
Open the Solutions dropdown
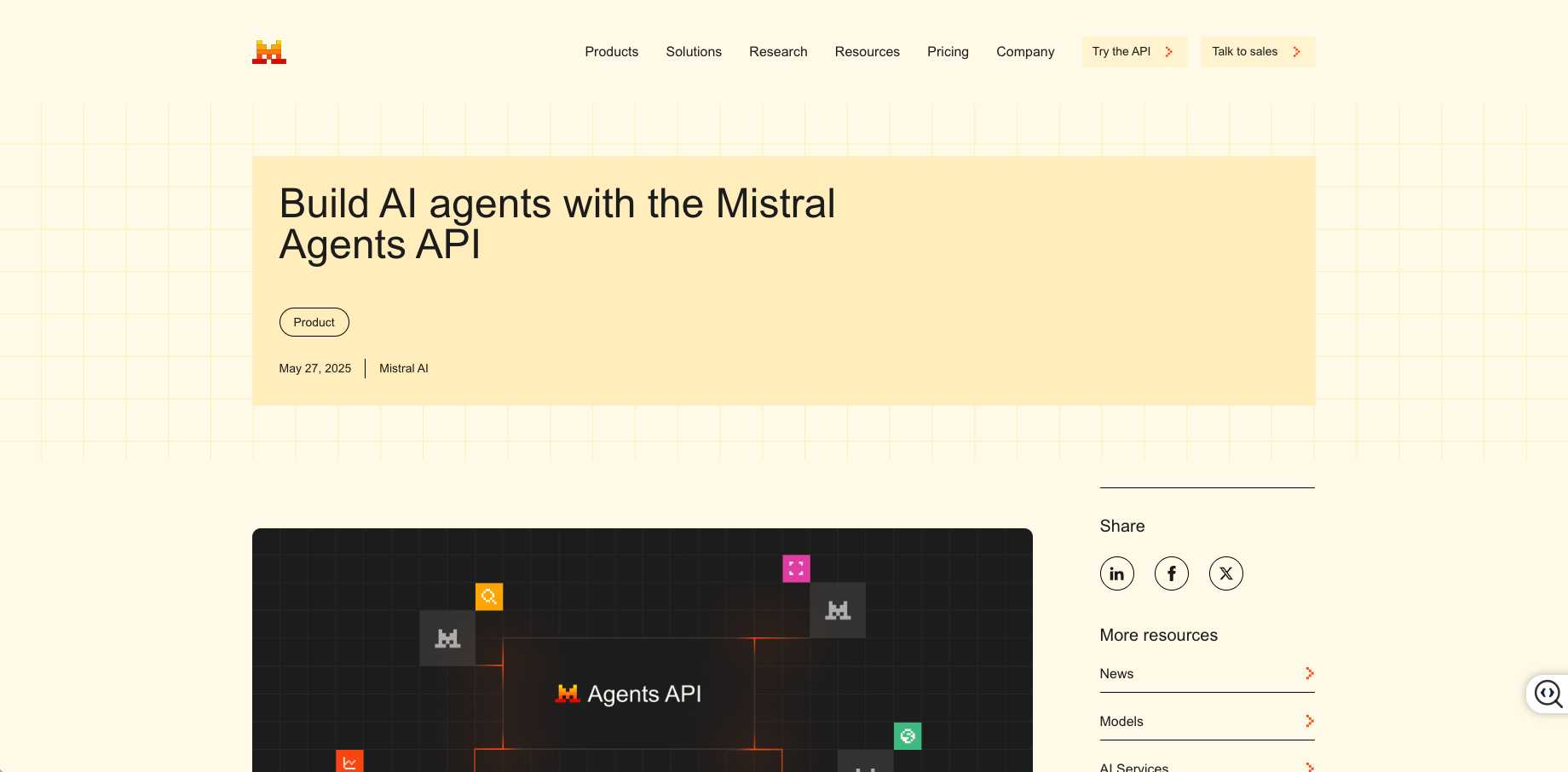(693, 51)
